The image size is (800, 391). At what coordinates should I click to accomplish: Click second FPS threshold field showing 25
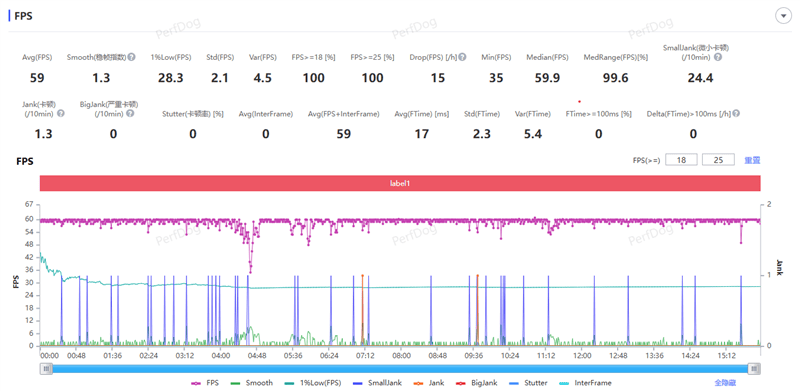[718, 160]
